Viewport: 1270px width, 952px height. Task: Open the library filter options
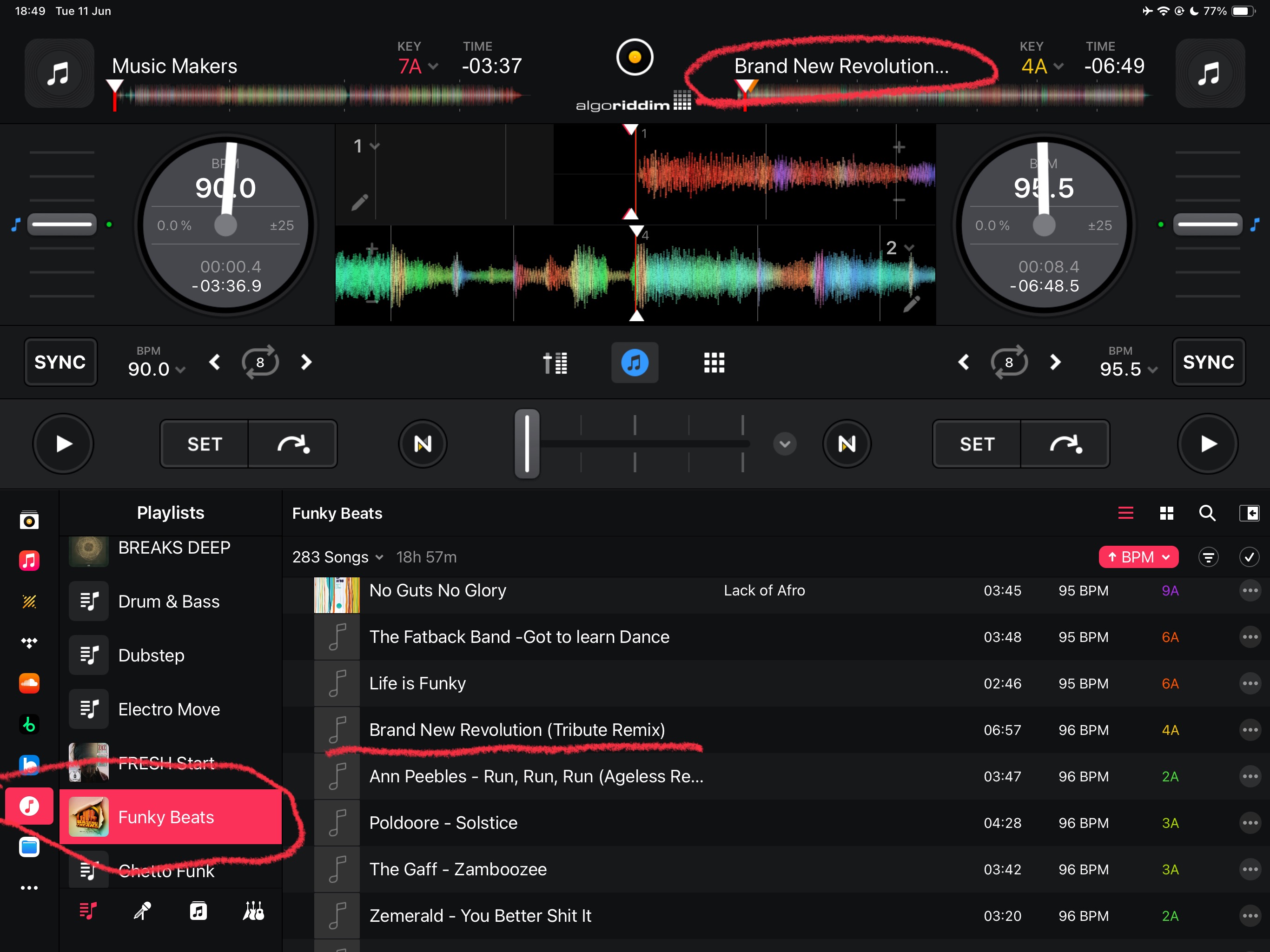click(x=1209, y=557)
